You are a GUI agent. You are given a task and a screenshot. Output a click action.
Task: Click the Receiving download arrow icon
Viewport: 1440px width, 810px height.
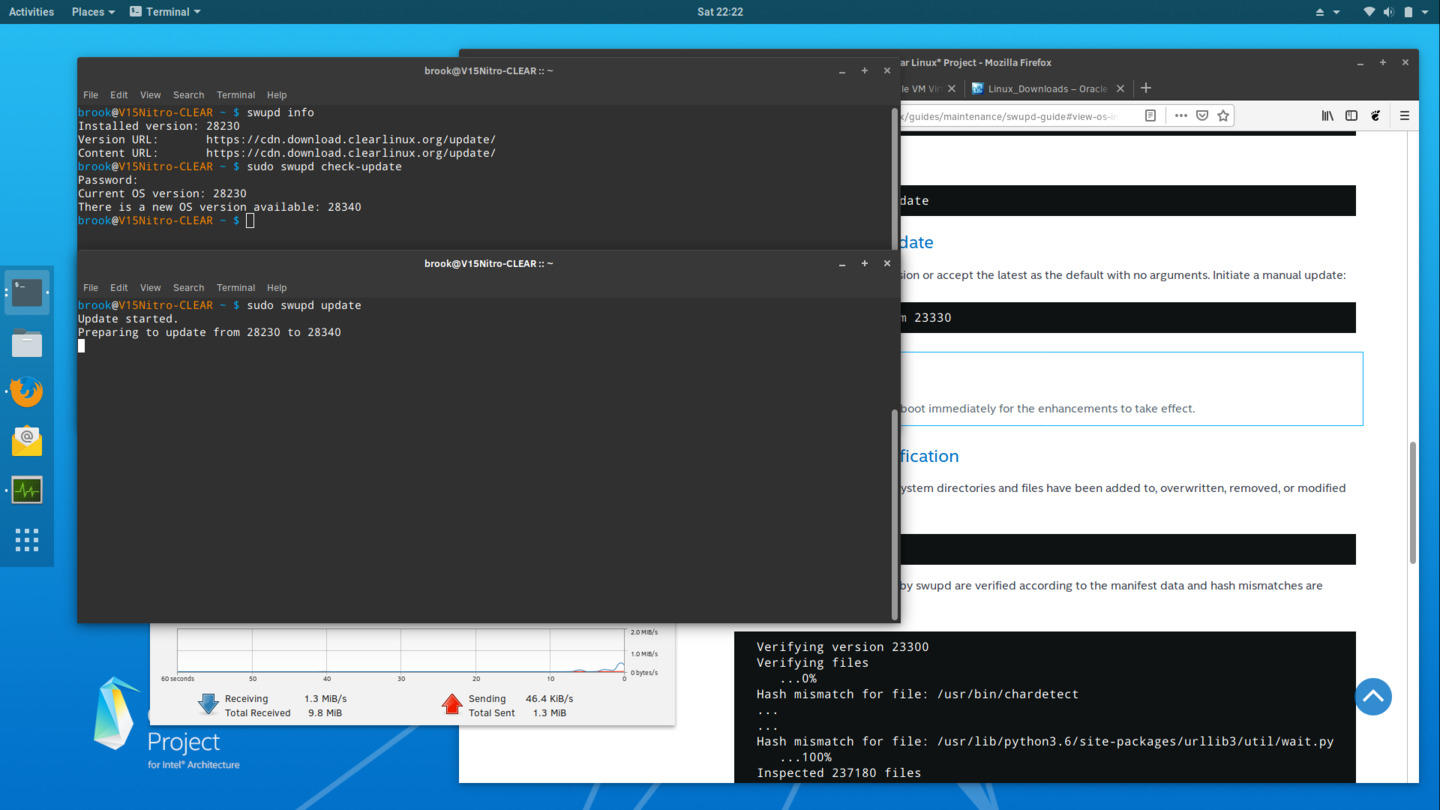[208, 704]
